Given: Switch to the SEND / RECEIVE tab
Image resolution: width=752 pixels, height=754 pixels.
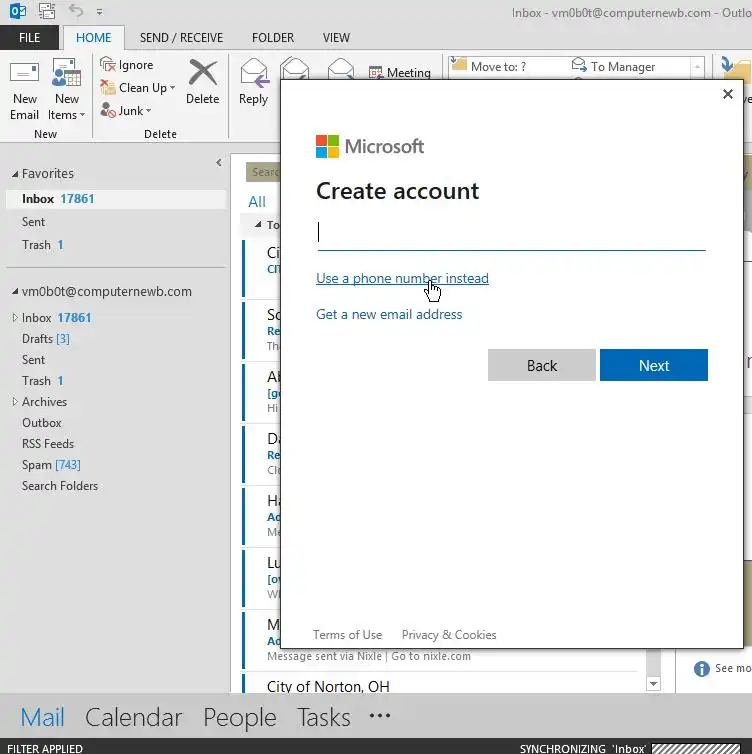Looking at the screenshot, I should (181, 38).
